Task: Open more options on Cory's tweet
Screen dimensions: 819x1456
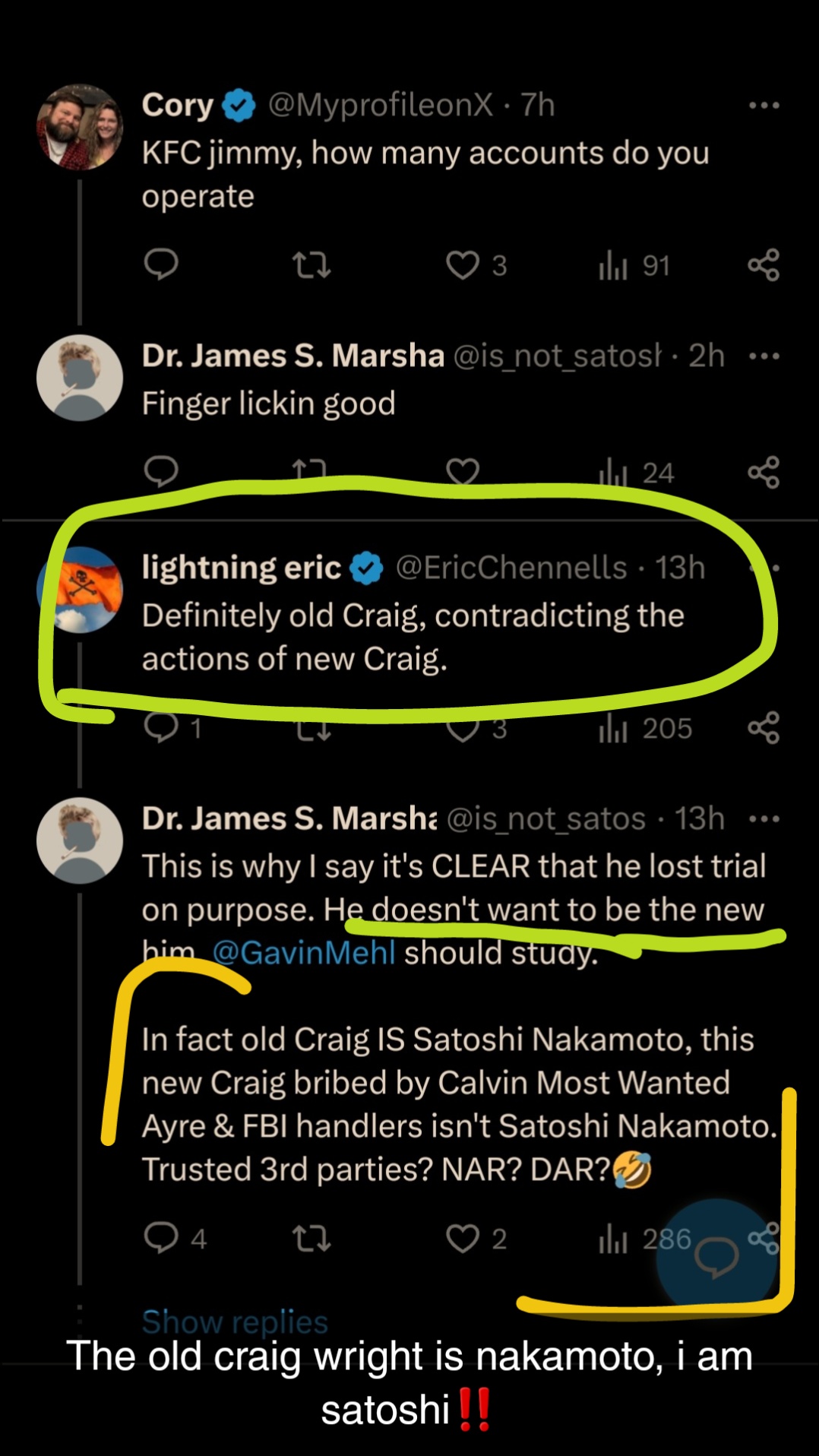Action: (x=764, y=106)
